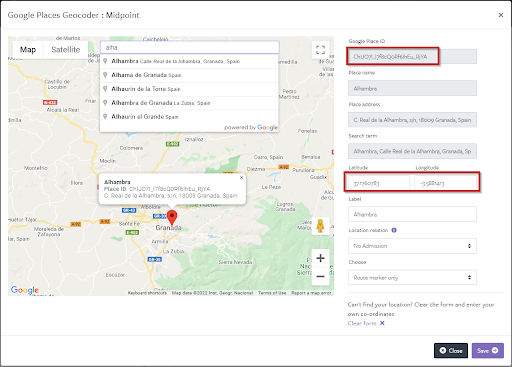This screenshot has width=512, height=367.
Task: Click the Latitude field
Action: pos(379,183)
